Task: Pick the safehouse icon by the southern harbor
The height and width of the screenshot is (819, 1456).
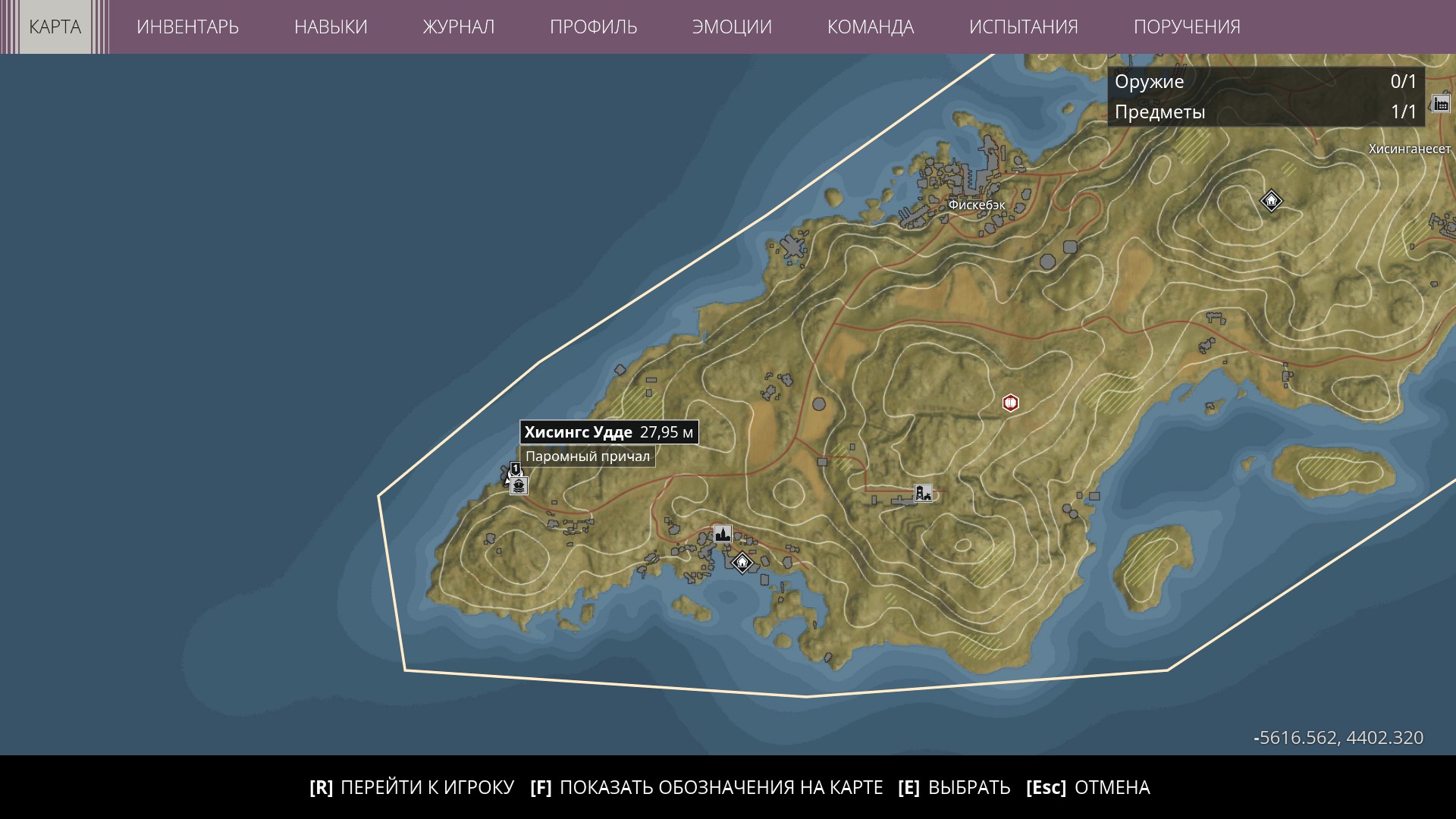Action: pos(742,562)
